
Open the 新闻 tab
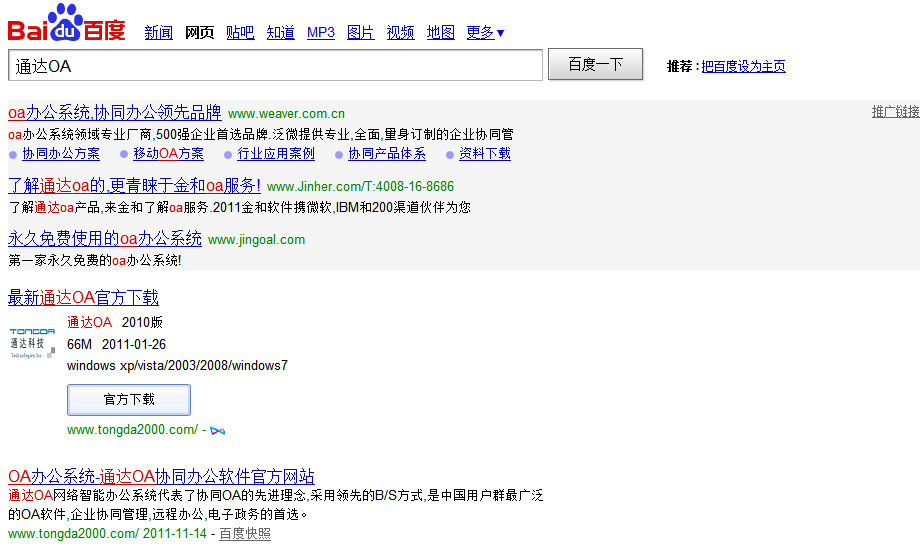click(159, 32)
